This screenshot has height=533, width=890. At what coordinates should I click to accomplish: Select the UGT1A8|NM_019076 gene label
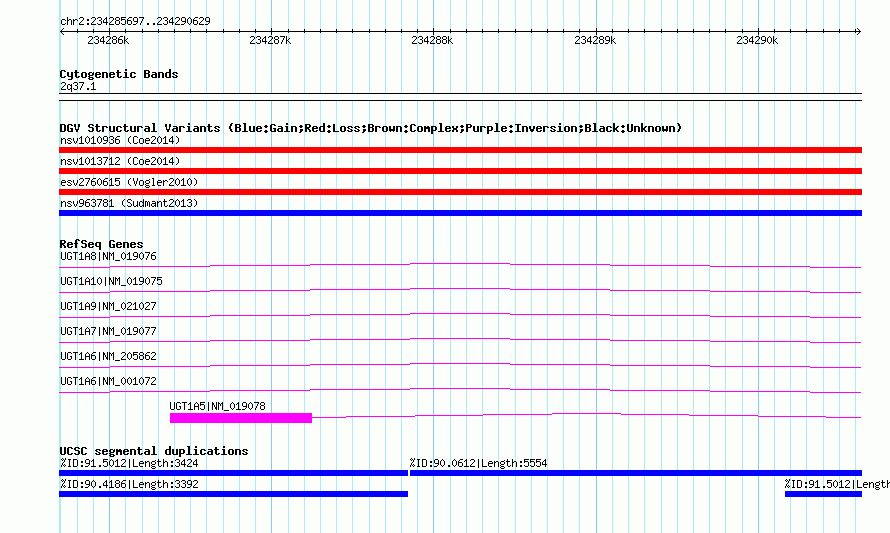(x=108, y=257)
